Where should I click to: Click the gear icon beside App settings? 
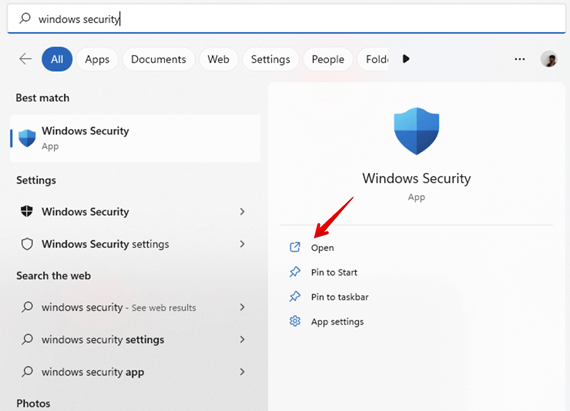click(295, 321)
